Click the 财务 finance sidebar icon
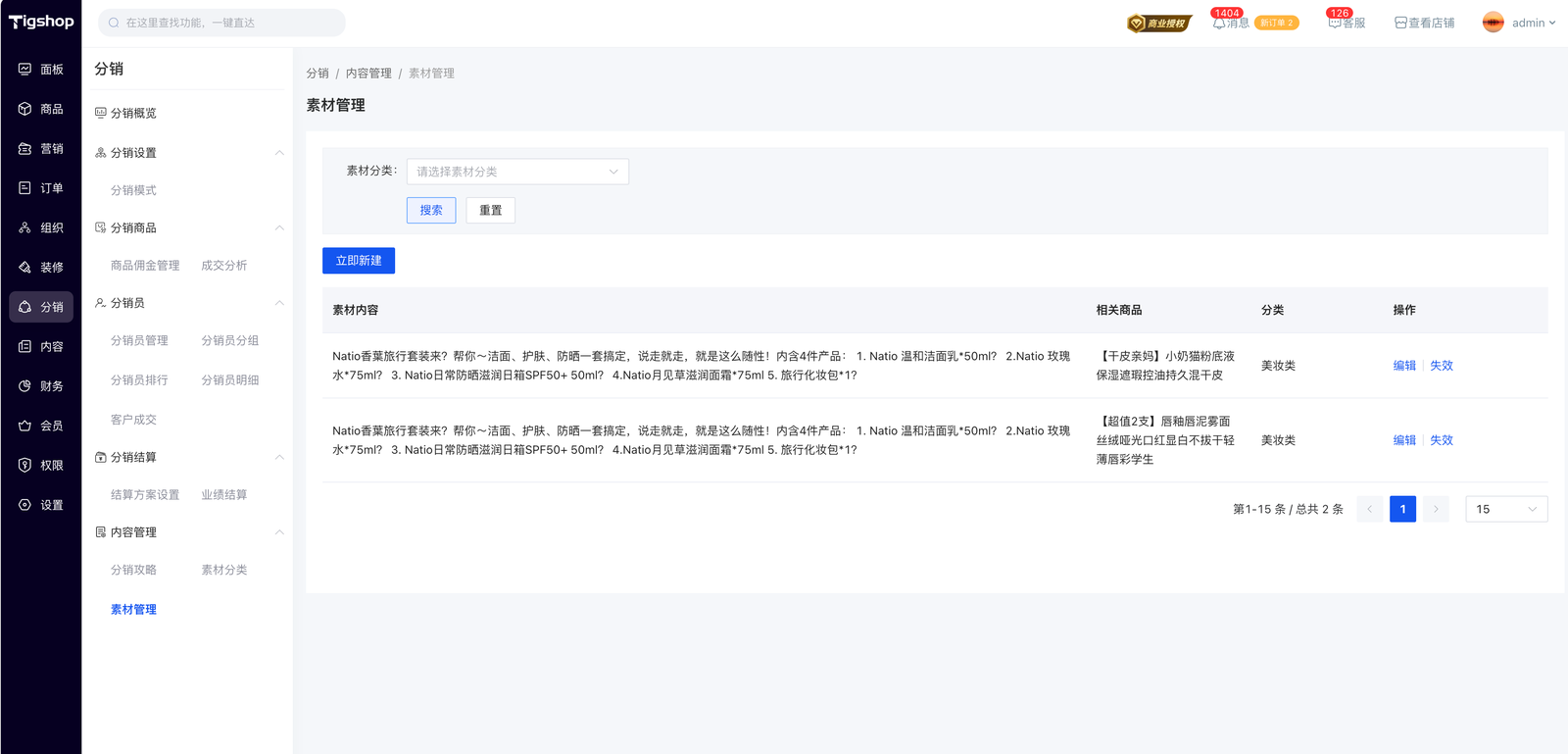Screen dimensions: 1568x754 pos(25,386)
